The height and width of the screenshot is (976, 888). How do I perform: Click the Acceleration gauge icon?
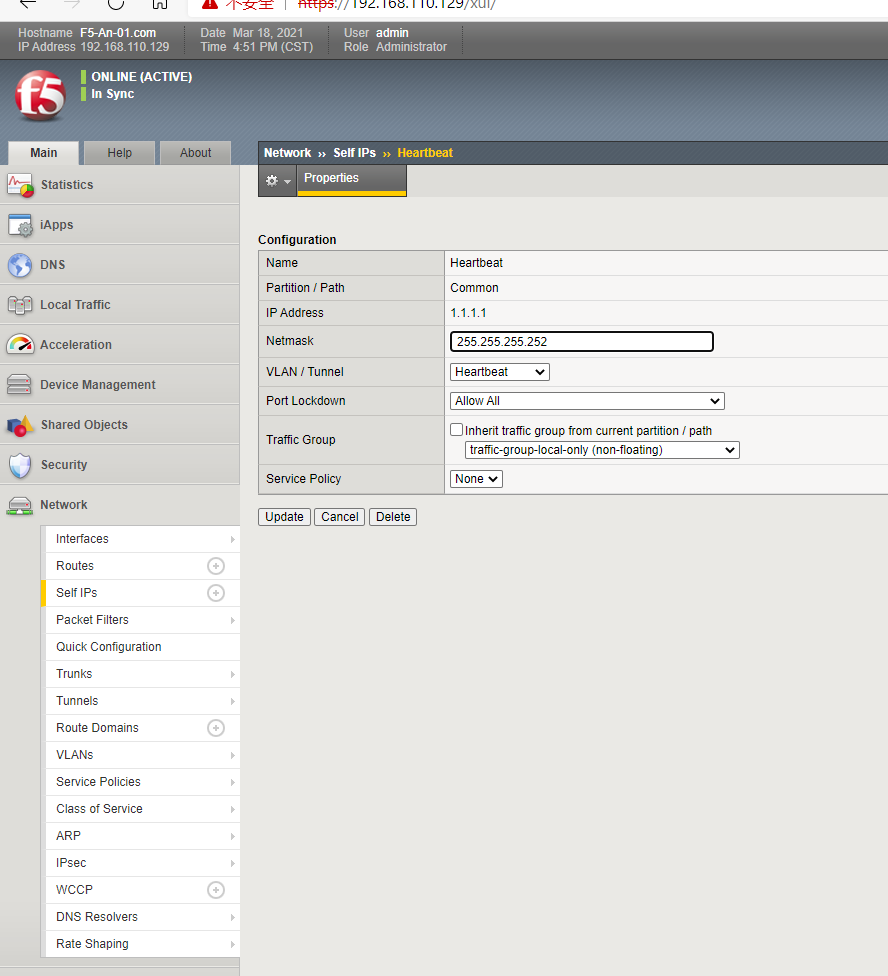point(20,345)
